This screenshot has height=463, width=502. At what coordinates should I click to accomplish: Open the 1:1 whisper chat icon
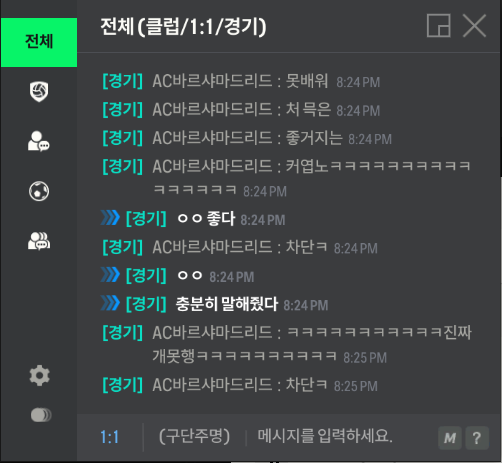point(39,141)
